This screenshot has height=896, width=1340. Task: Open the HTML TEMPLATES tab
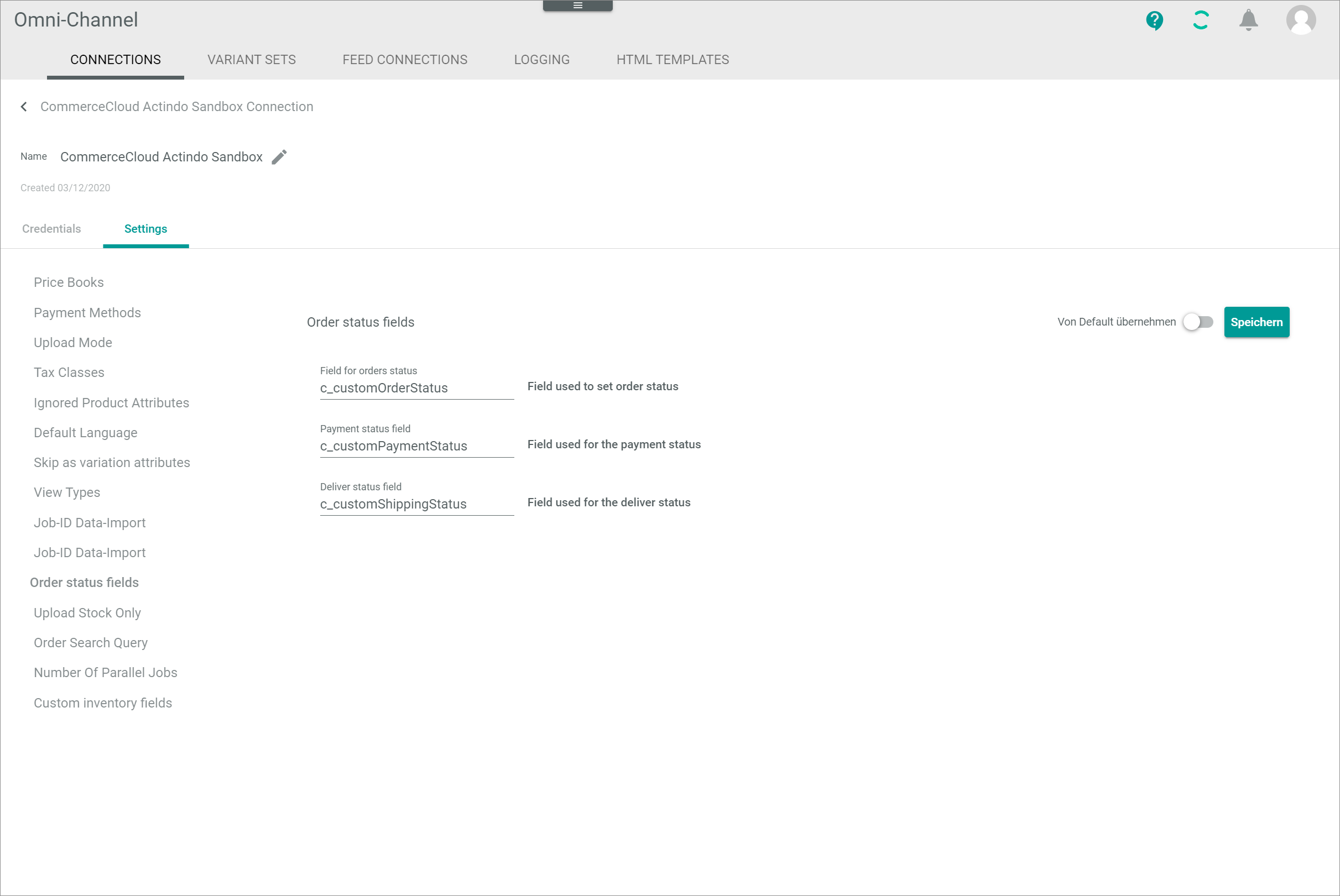point(672,60)
